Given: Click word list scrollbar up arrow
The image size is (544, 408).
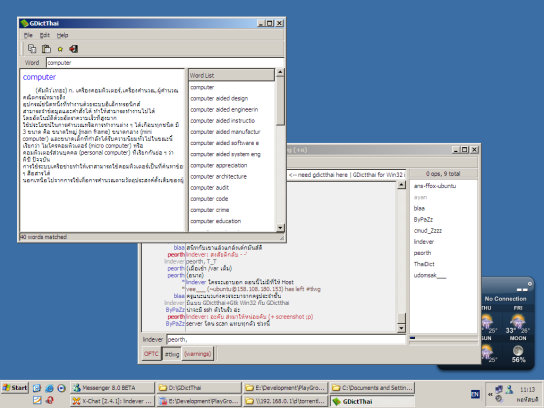Looking at the screenshot, I should click(x=280, y=73).
